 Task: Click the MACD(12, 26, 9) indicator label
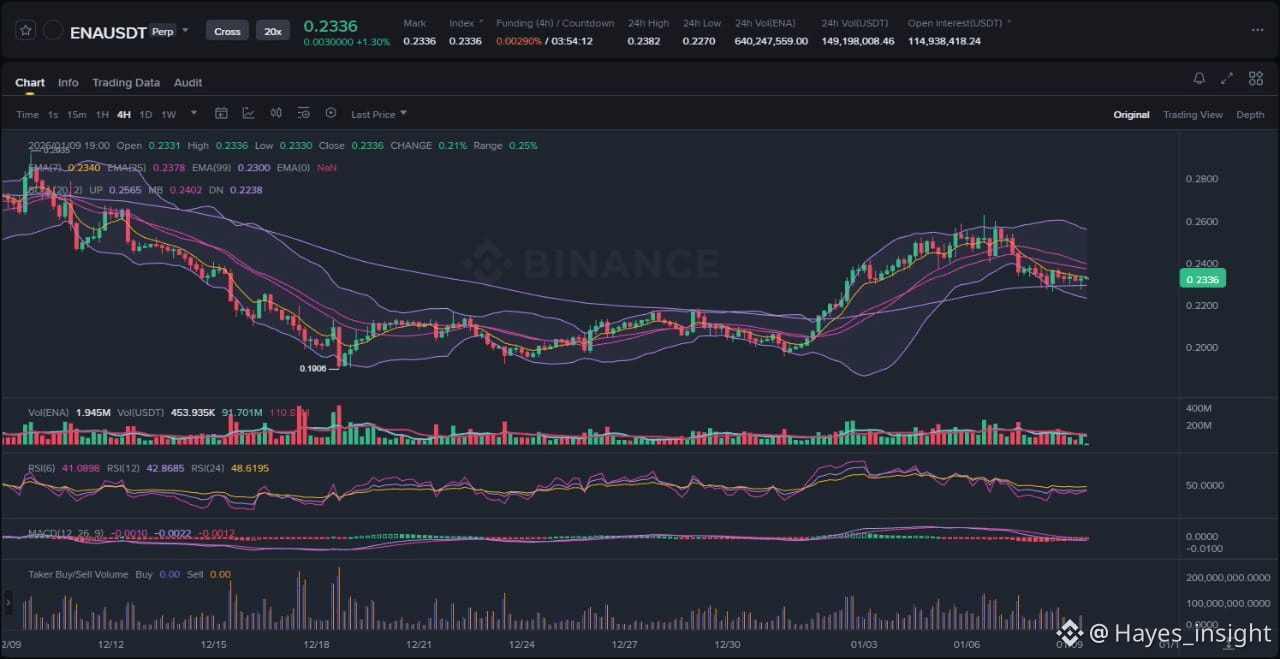[x=66, y=532]
